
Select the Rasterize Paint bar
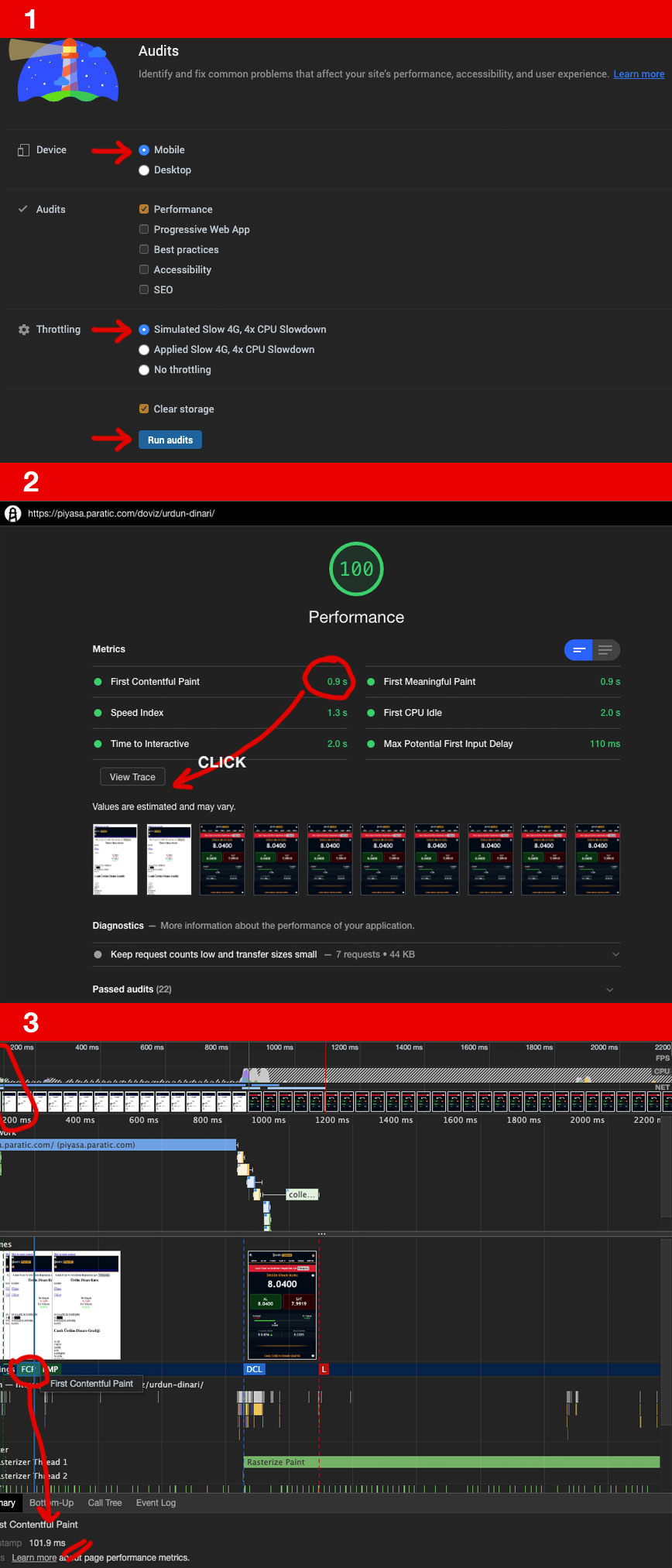(x=452, y=1462)
